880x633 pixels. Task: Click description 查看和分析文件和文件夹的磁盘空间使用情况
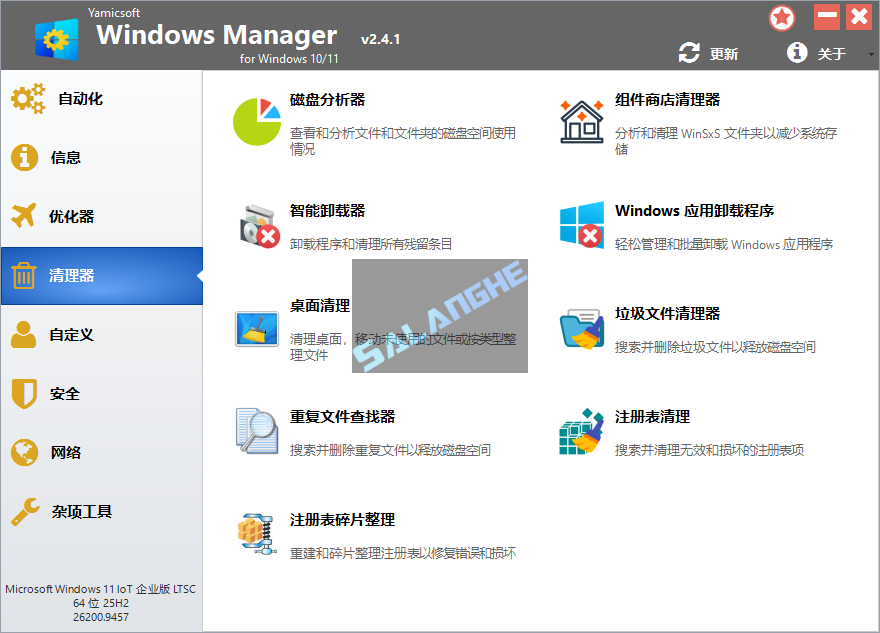[403, 141]
